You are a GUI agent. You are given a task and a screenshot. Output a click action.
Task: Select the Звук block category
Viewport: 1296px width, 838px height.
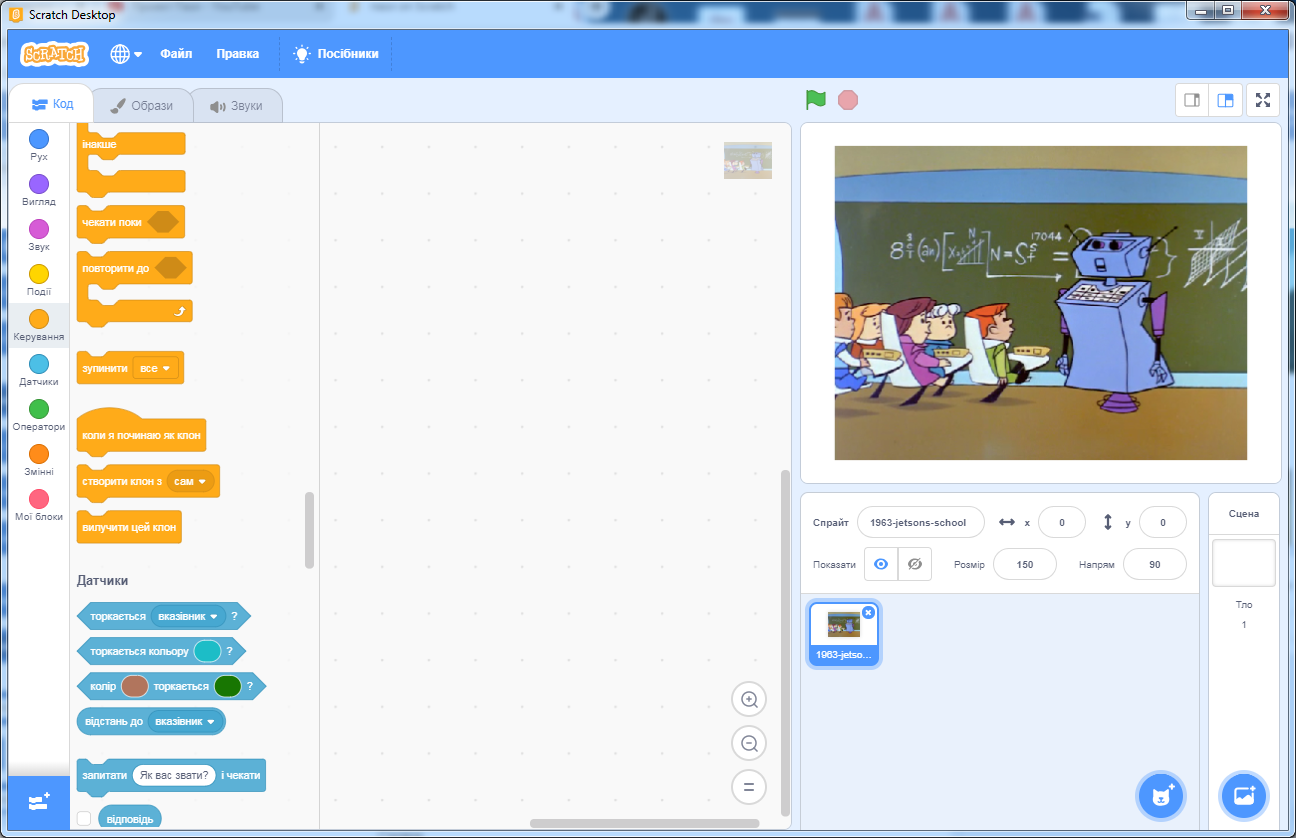click(39, 236)
